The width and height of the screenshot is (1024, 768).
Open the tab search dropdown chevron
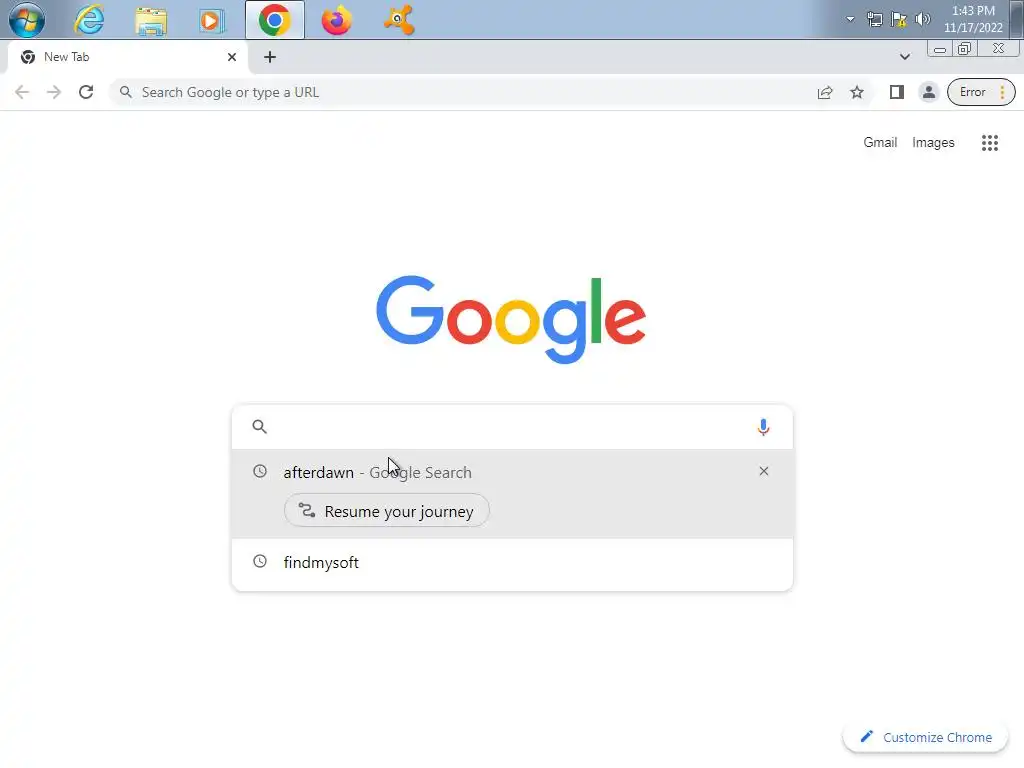[904, 57]
